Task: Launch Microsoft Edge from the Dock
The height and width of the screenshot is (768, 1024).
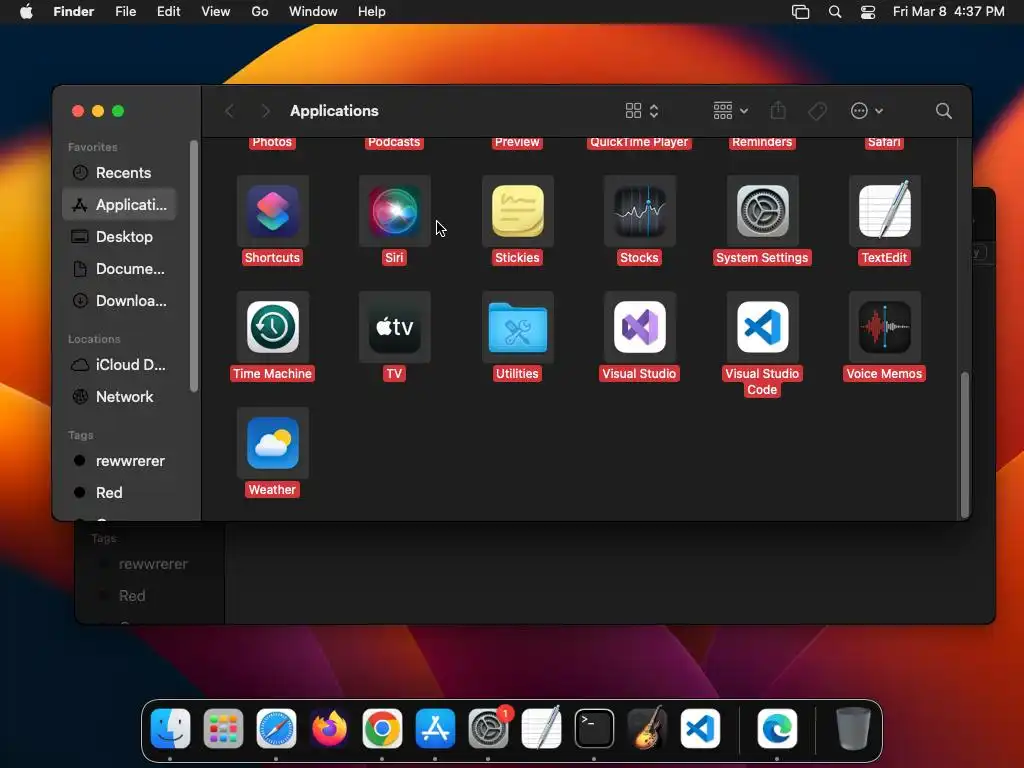Action: pyautogui.click(x=777, y=728)
